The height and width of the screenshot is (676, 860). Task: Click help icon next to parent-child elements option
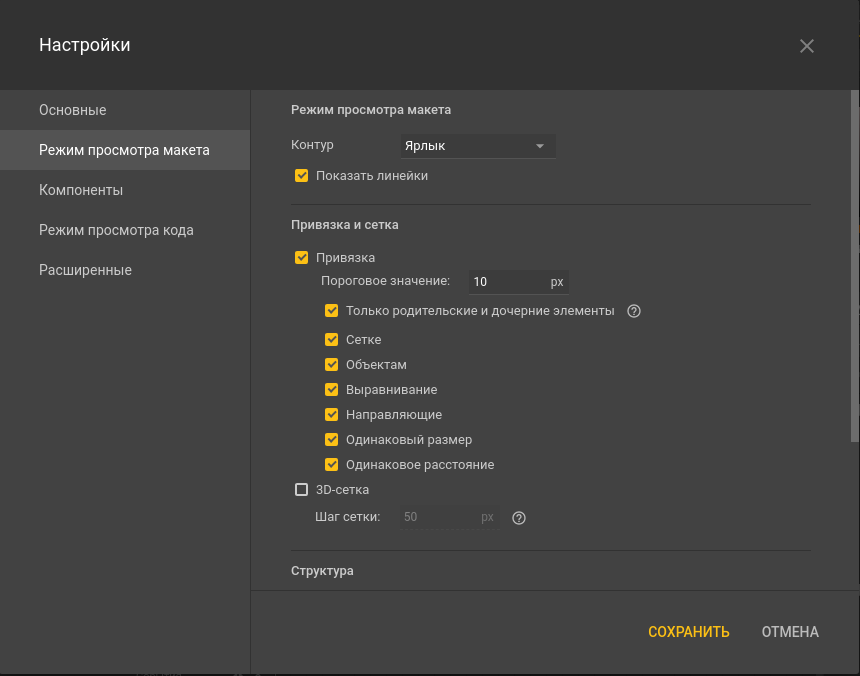point(633,311)
